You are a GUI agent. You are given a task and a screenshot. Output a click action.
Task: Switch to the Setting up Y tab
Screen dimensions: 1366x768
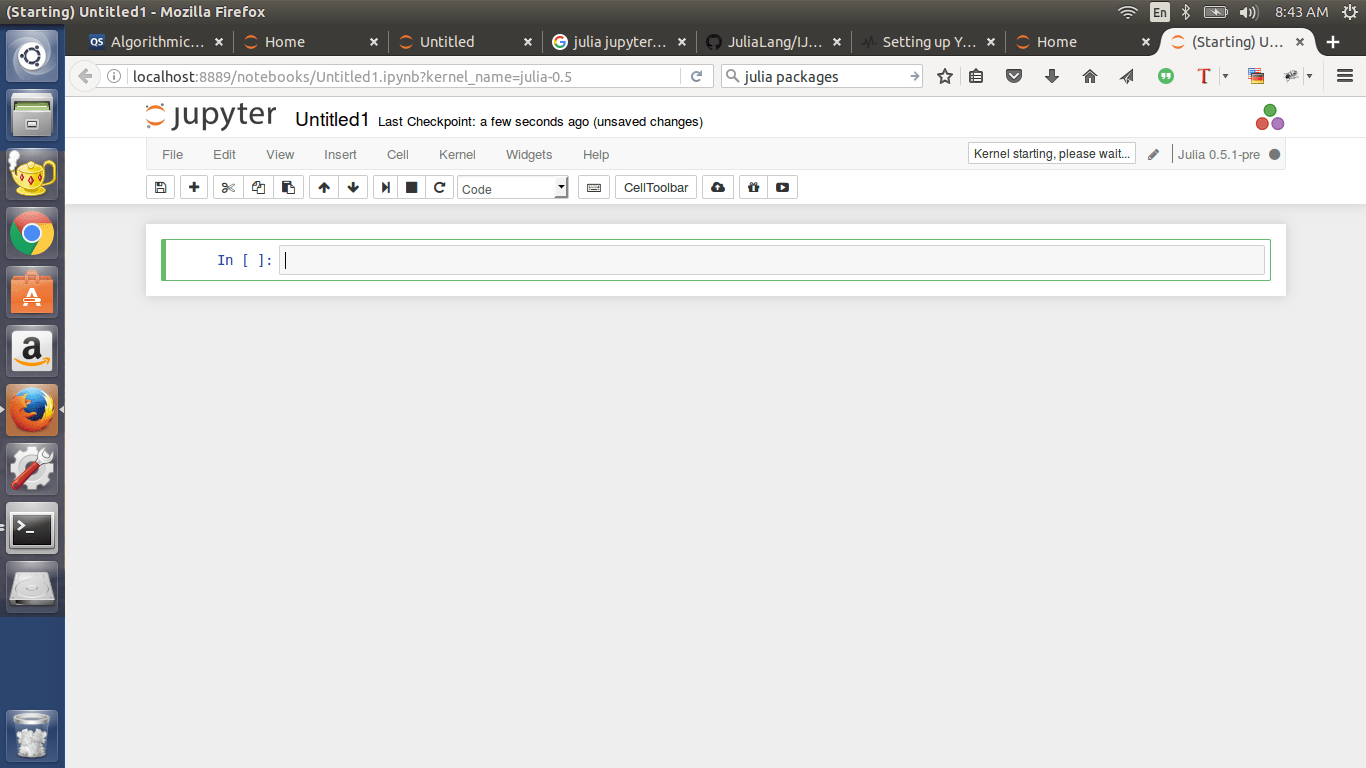click(x=928, y=42)
